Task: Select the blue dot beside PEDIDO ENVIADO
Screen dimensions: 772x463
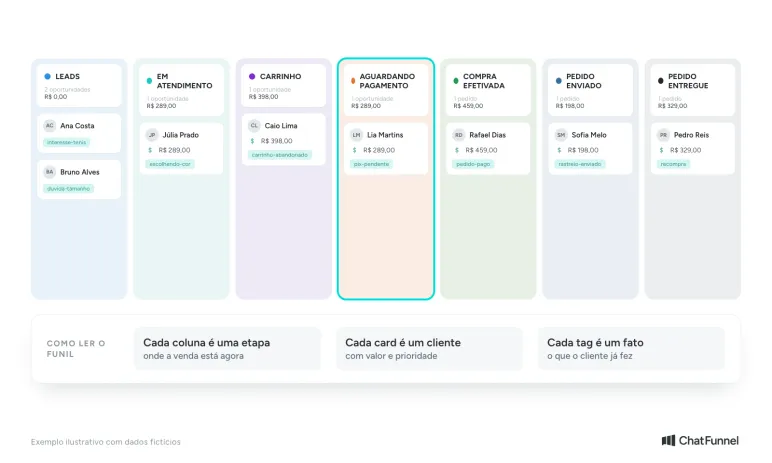Action: point(559,81)
